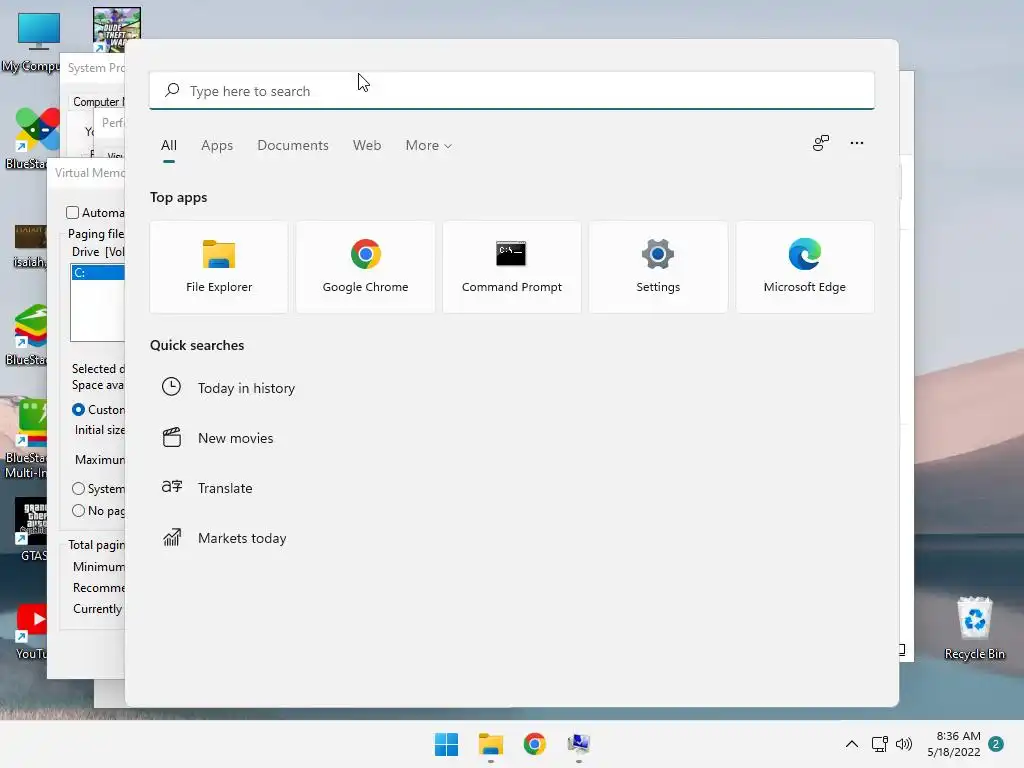Switch to the Documents search tab
The image size is (1024, 768).
tap(293, 145)
